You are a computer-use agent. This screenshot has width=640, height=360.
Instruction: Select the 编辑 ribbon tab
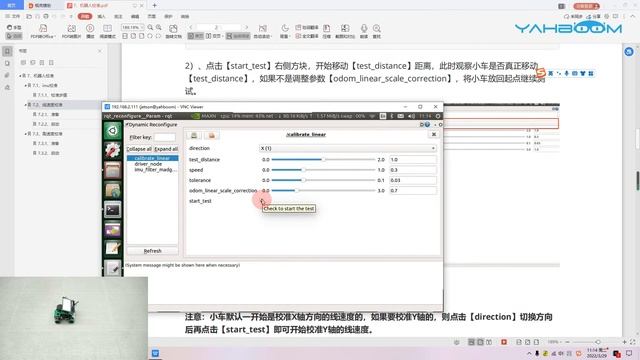(x=135, y=16)
